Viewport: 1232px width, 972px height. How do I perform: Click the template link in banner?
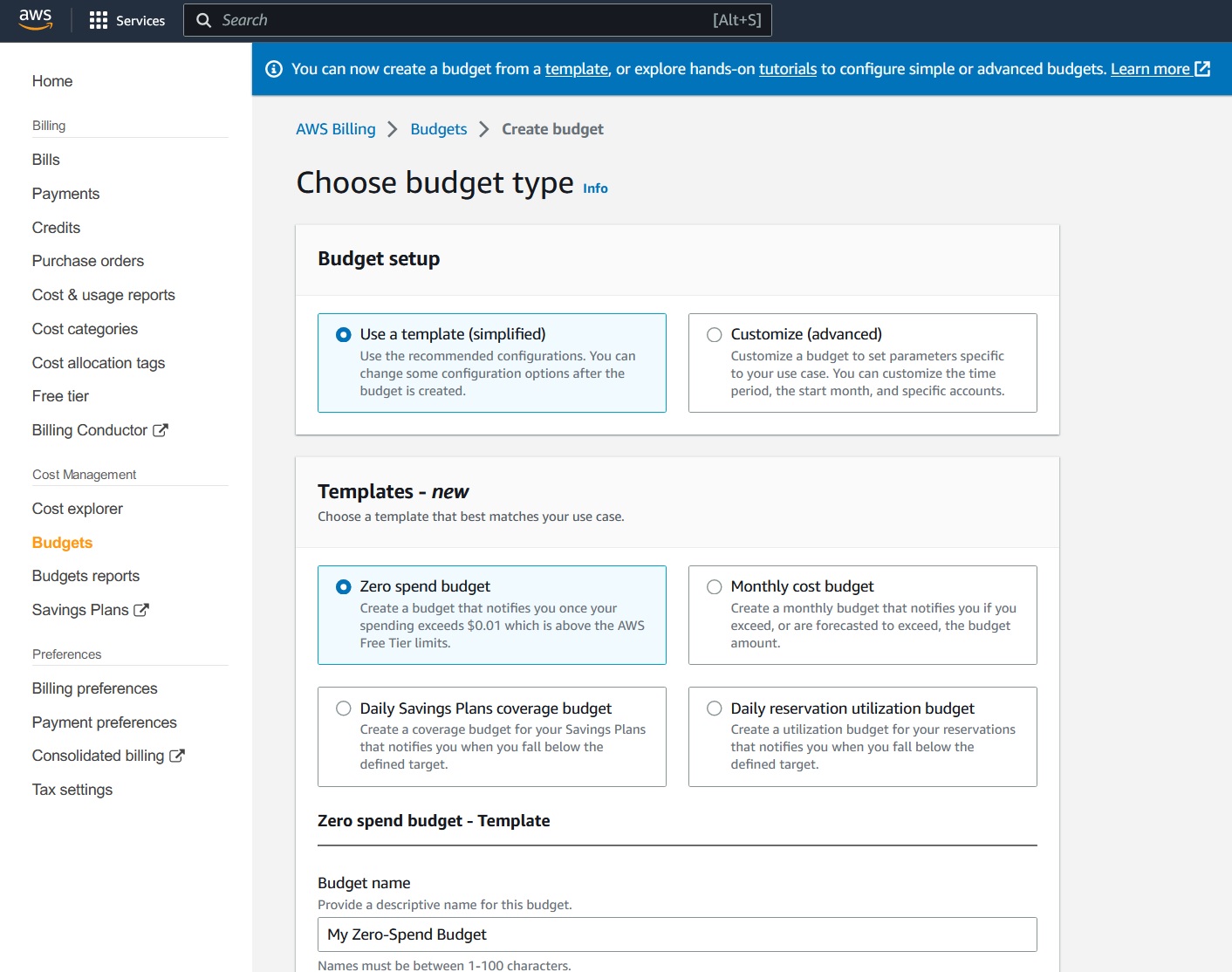577,69
